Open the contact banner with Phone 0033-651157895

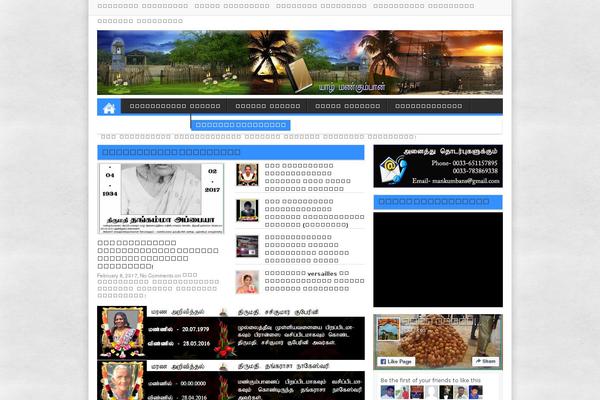[x=438, y=166]
